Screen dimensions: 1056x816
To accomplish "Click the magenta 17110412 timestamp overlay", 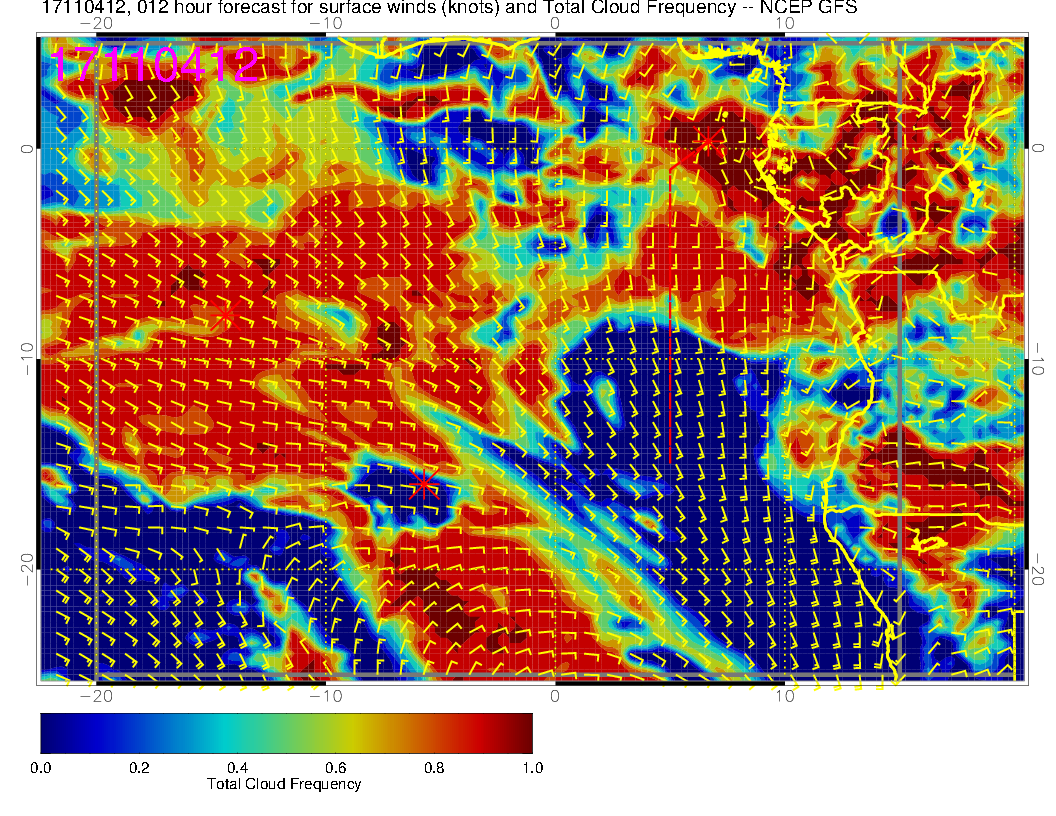I will 154,65.
